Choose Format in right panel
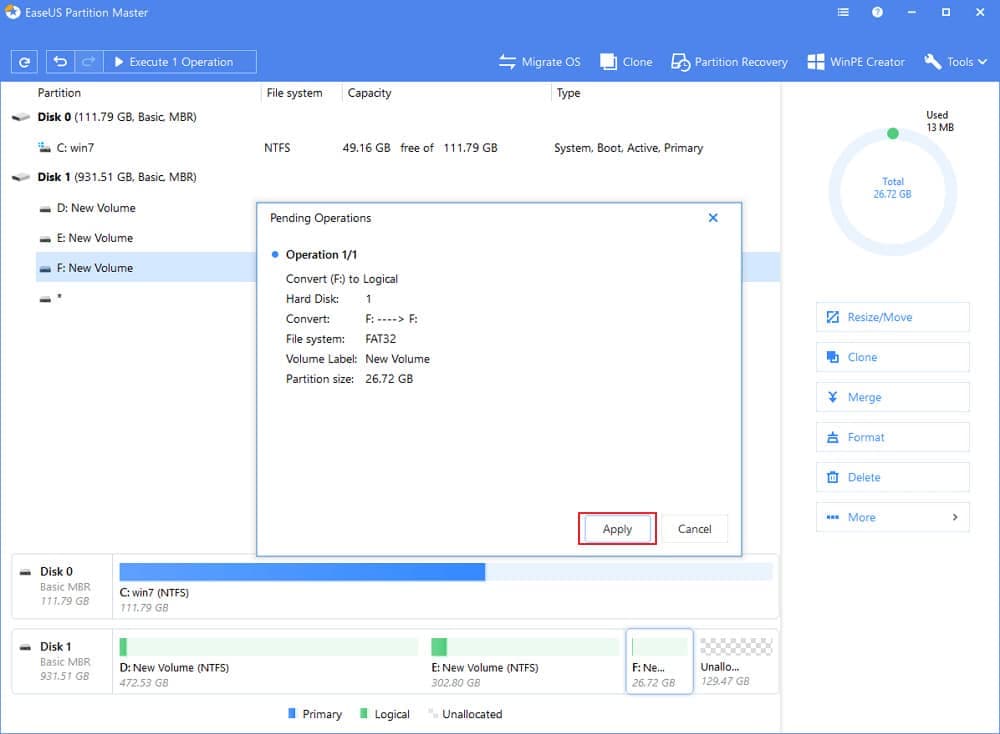This screenshot has width=1000, height=734. click(x=893, y=437)
